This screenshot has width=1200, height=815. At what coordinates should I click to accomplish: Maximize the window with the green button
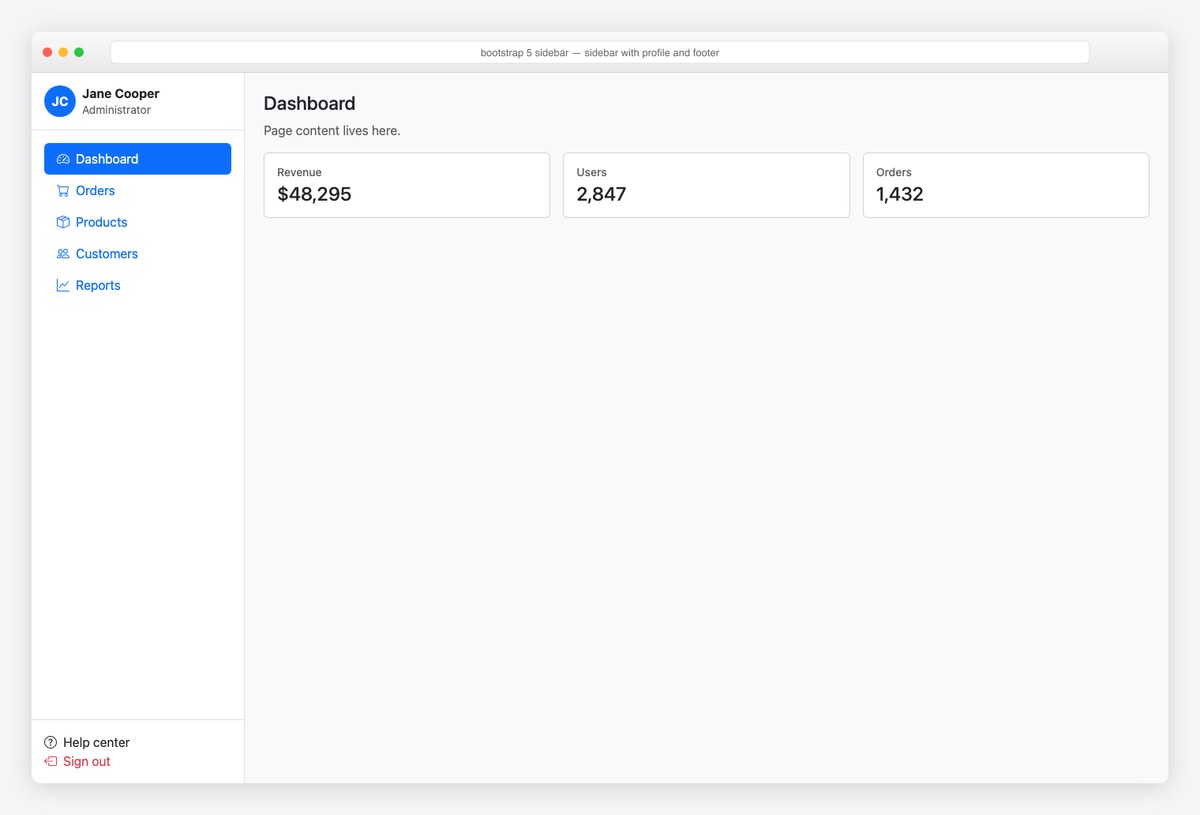click(x=79, y=52)
